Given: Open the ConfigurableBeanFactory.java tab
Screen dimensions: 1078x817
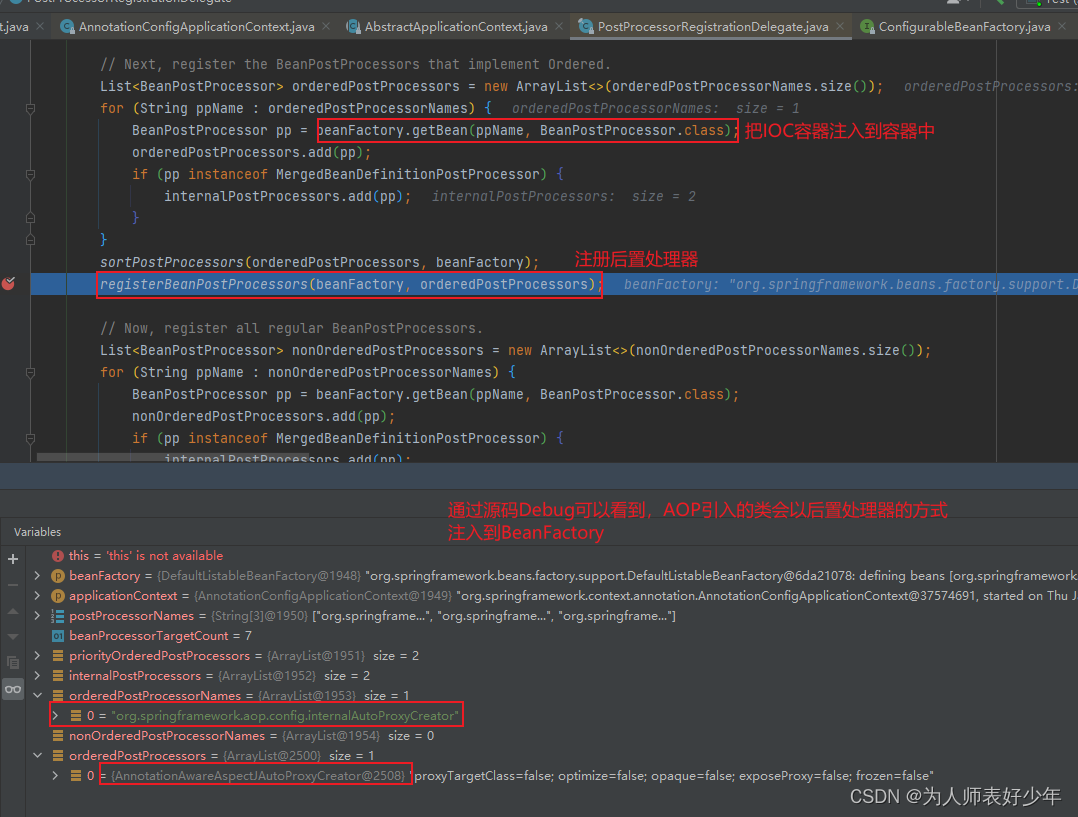Looking at the screenshot, I should pos(965,27).
